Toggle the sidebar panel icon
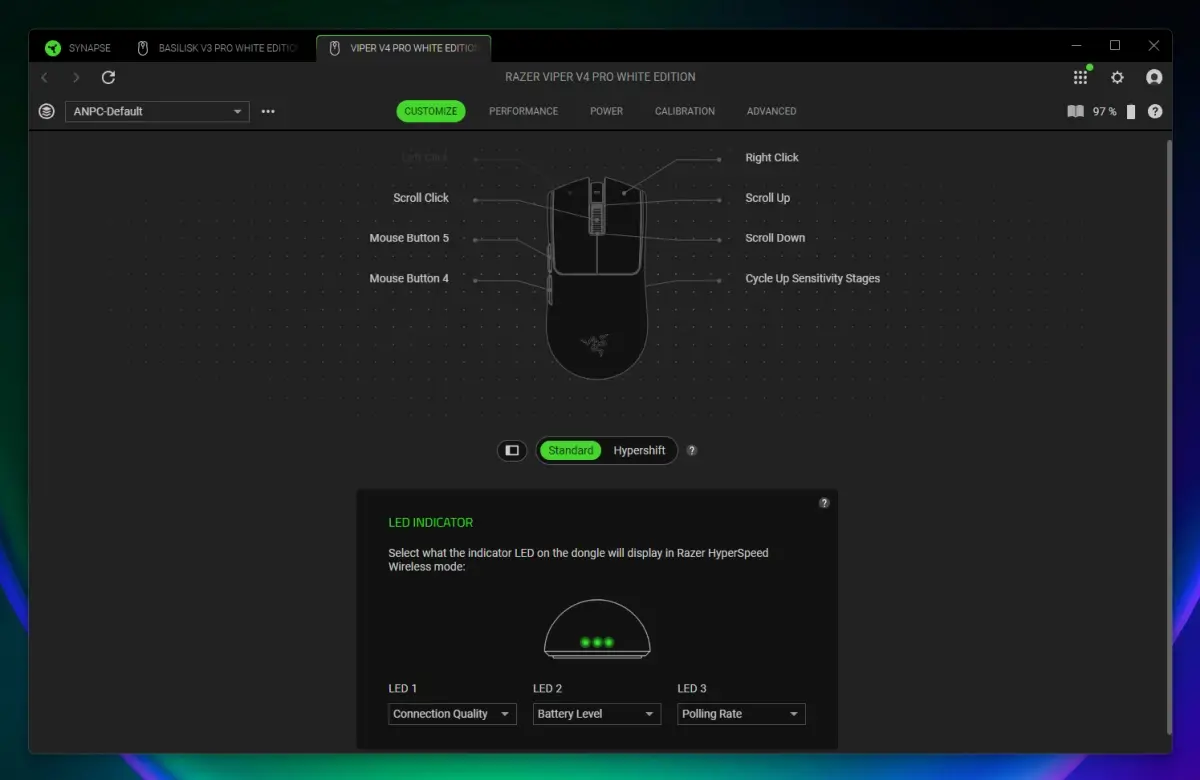Screen dimensions: 1200x780 pos(512,450)
